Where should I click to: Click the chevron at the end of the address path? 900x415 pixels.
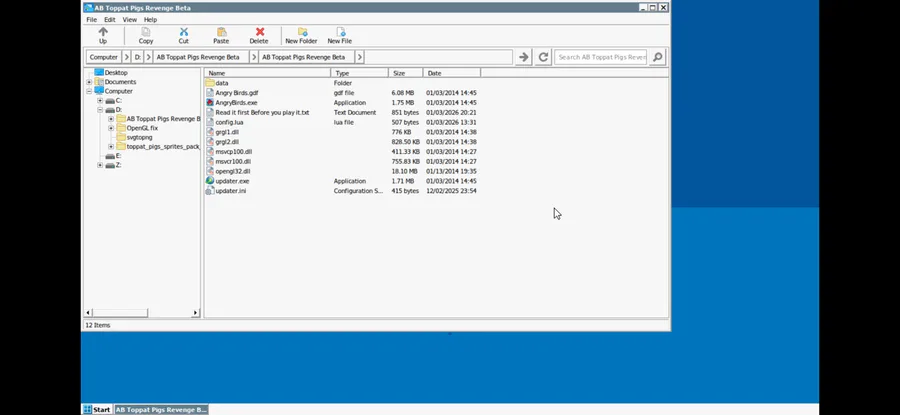pyautogui.click(x=359, y=57)
